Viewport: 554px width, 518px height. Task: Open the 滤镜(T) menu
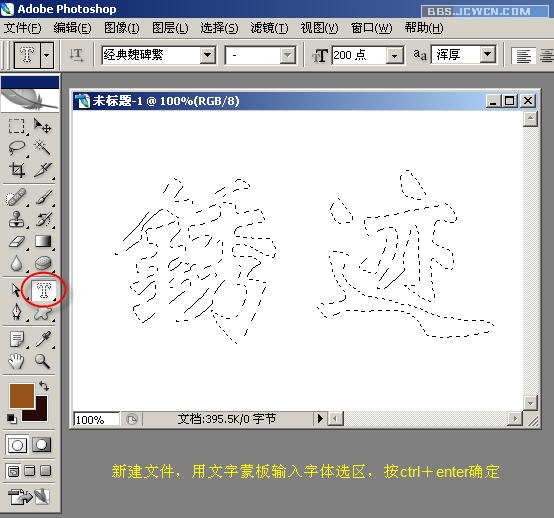[270, 28]
